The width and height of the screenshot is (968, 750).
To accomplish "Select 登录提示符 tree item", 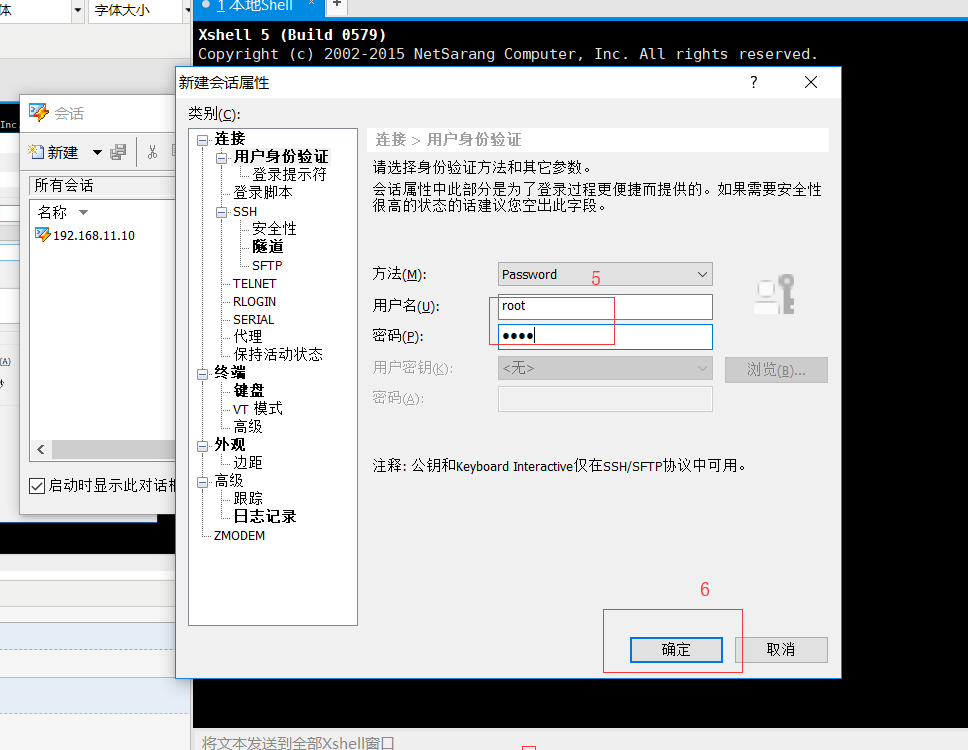I will [289, 175].
